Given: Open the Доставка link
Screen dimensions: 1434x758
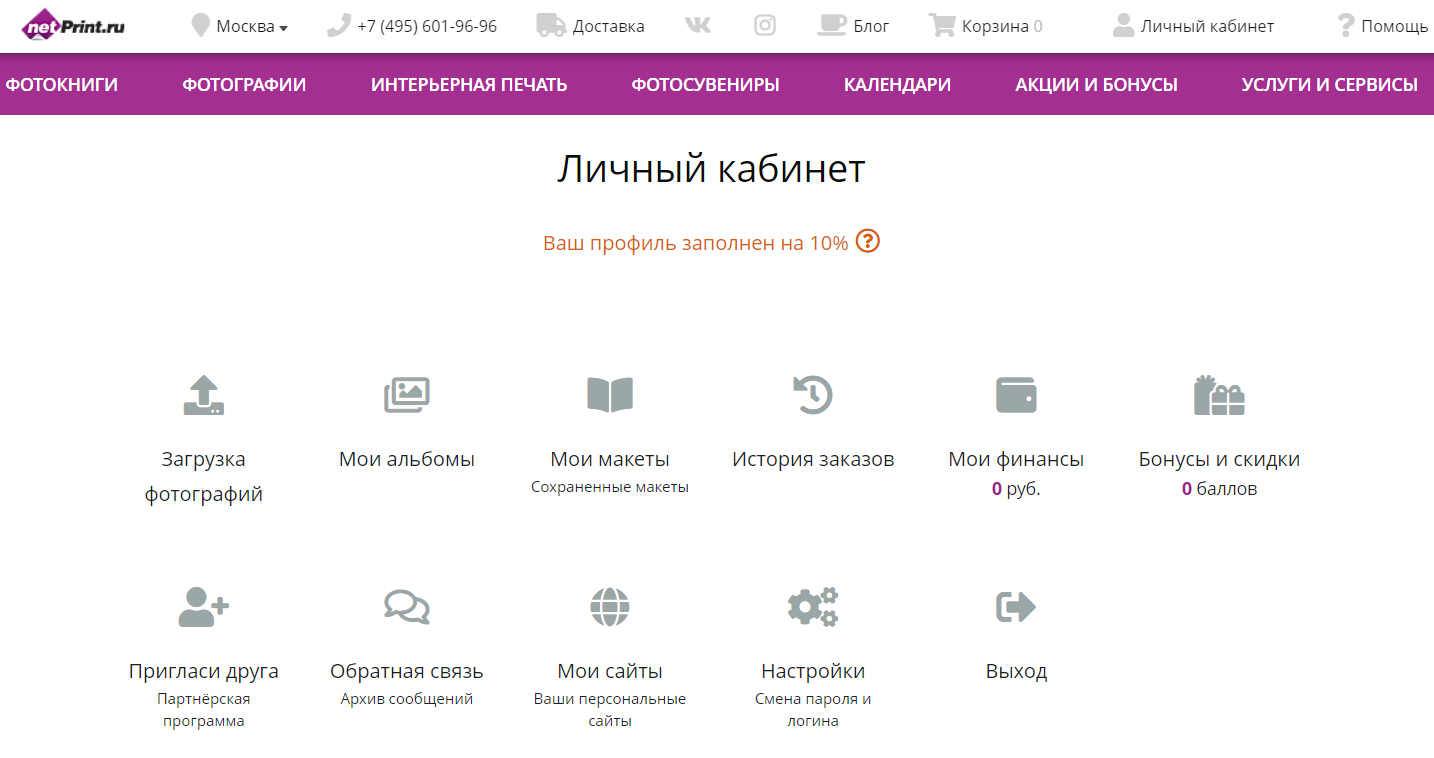Looking at the screenshot, I should (608, 26).
